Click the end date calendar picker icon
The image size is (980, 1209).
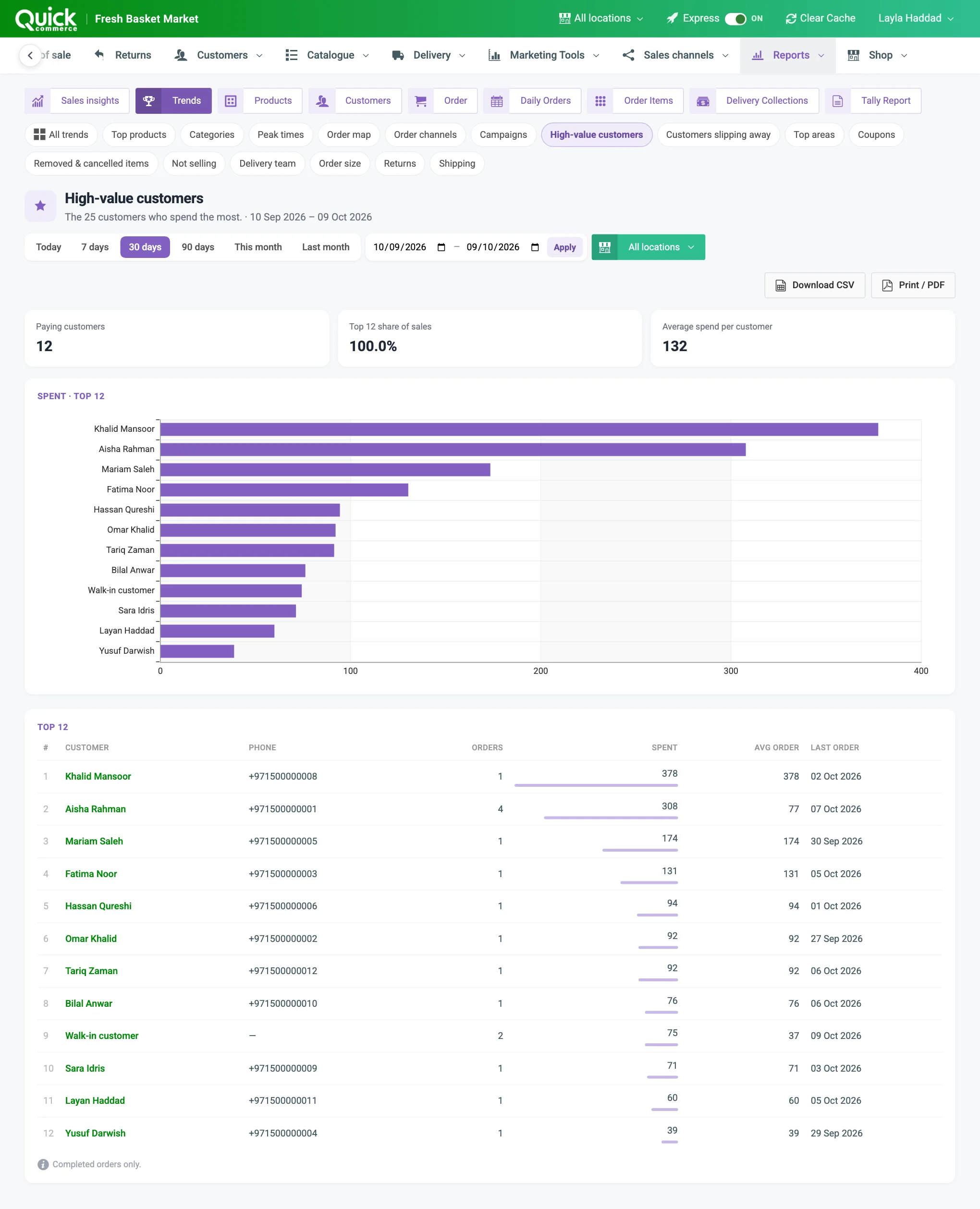point(535,247)
